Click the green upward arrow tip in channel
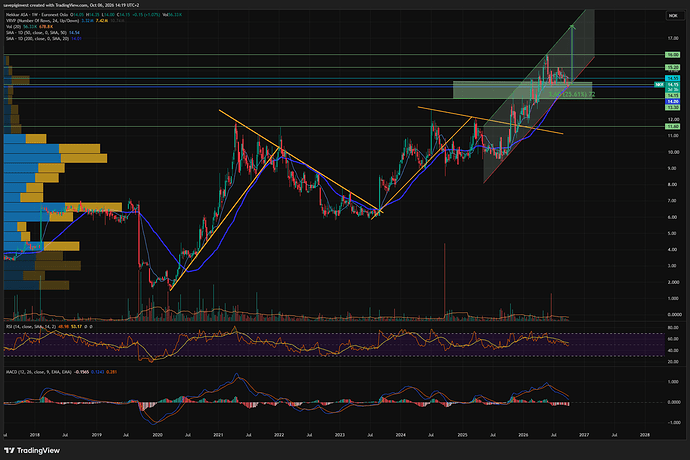 (572, 27)
